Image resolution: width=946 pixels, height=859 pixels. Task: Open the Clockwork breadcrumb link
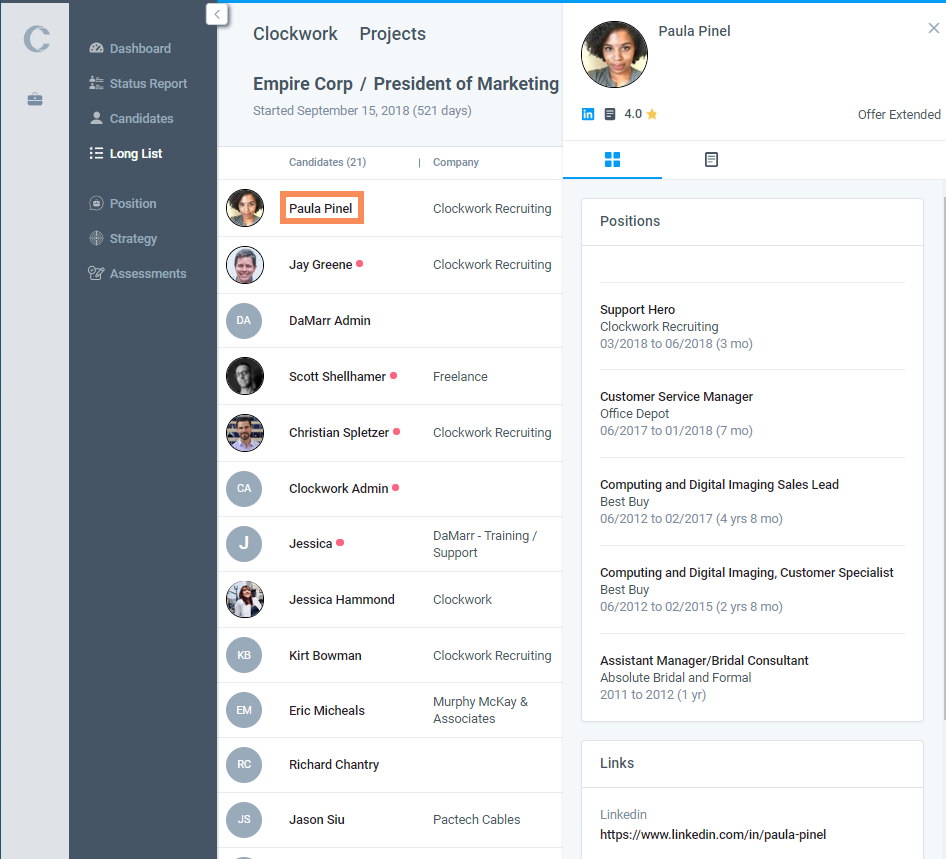click(x=295, y=34)
